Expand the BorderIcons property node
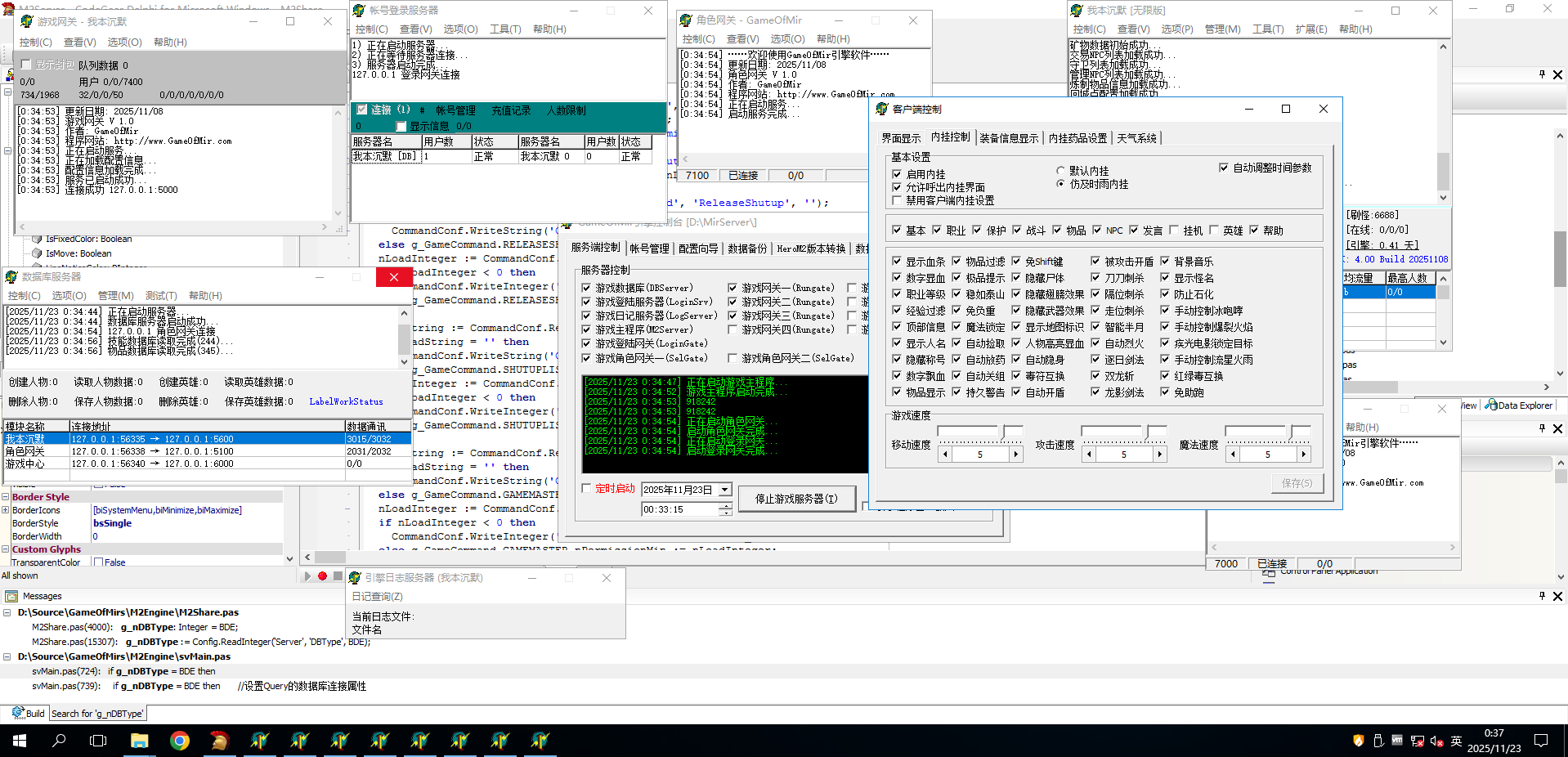Viewport: 1568px width, 757px height. pos(6,510)
